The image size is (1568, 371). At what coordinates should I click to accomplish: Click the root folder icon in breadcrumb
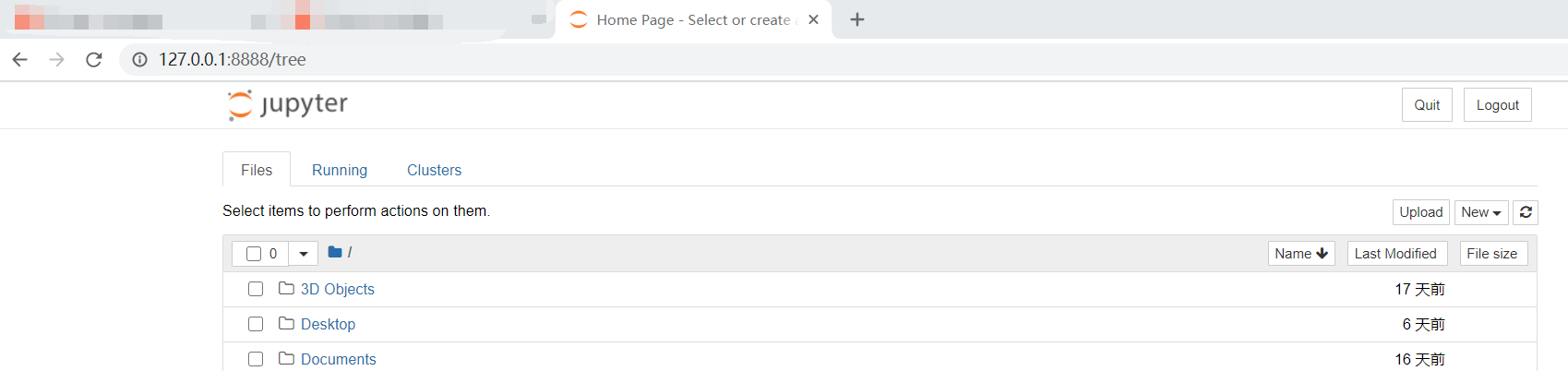click(335, 252)
